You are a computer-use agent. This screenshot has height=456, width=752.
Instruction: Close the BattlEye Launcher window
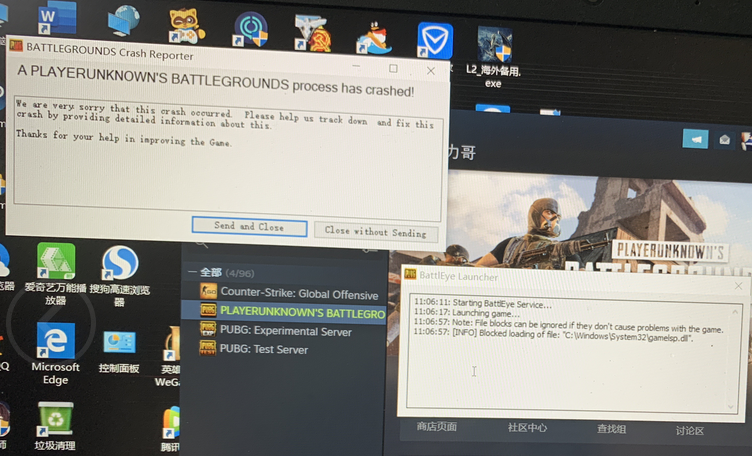point(738,286)
